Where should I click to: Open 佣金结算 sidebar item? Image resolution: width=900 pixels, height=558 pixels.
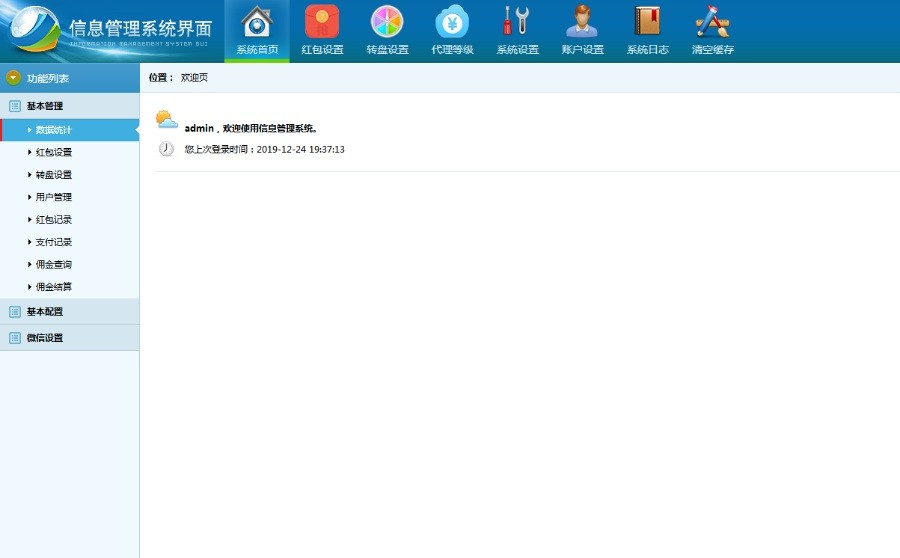tap(54, 287)
